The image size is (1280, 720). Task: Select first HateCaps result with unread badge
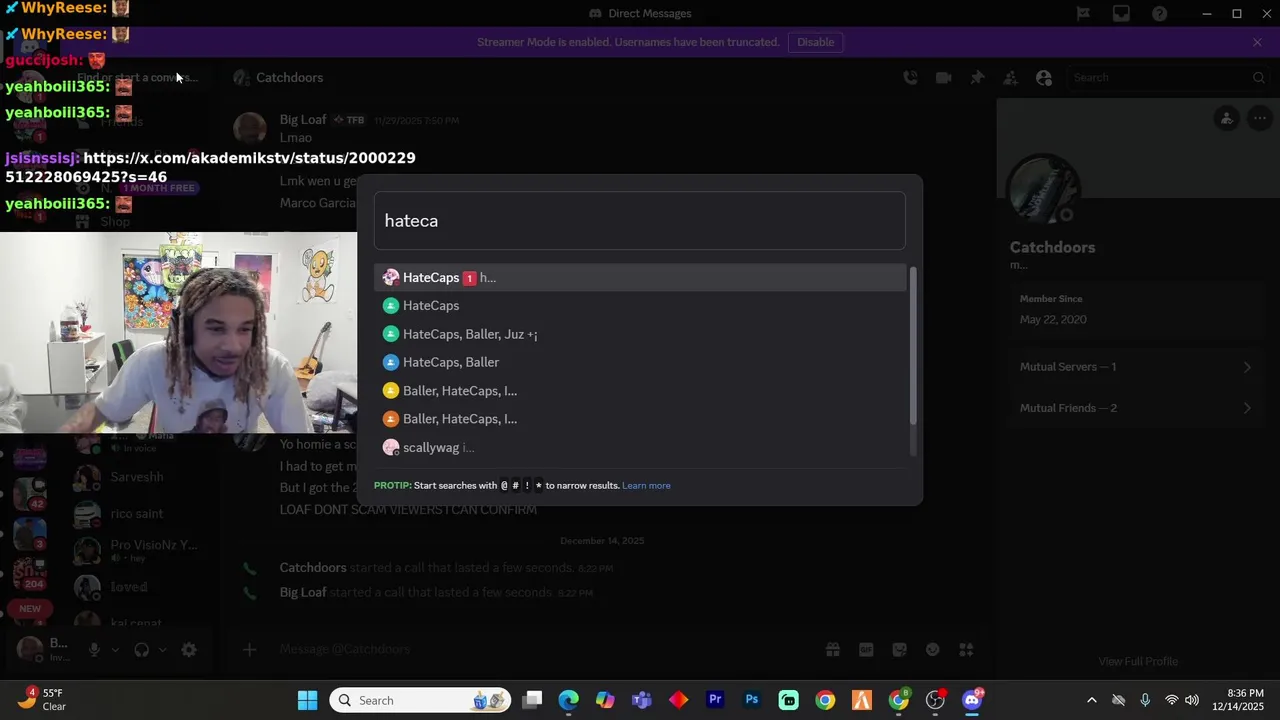click(x=640, y=277)
